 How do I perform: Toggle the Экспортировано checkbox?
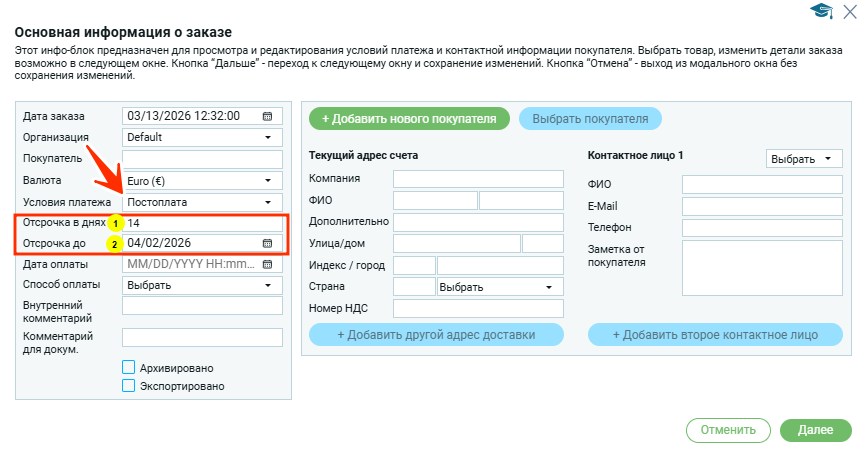(x=128, y=385)
